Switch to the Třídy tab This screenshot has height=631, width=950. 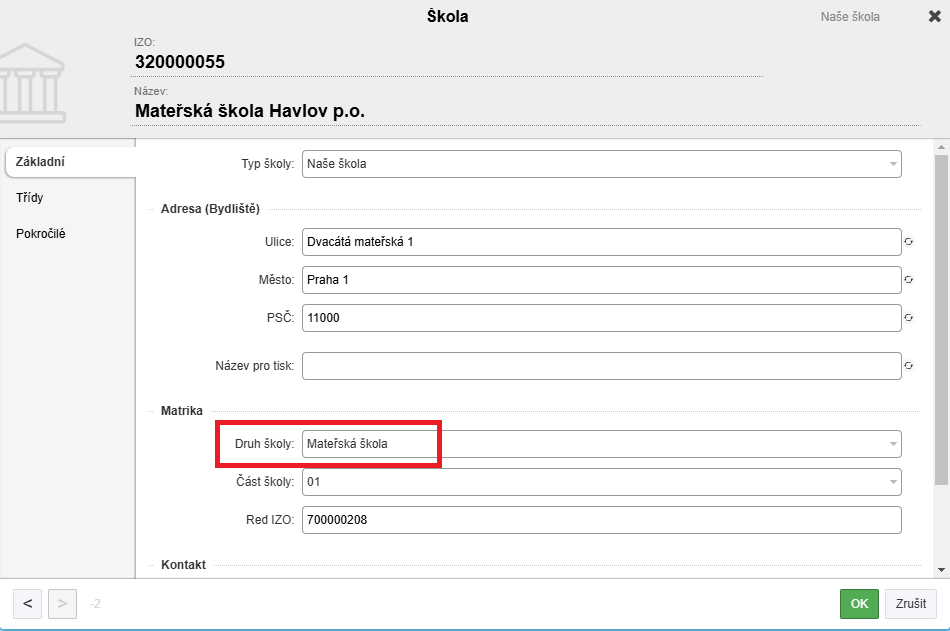point(30,198)
